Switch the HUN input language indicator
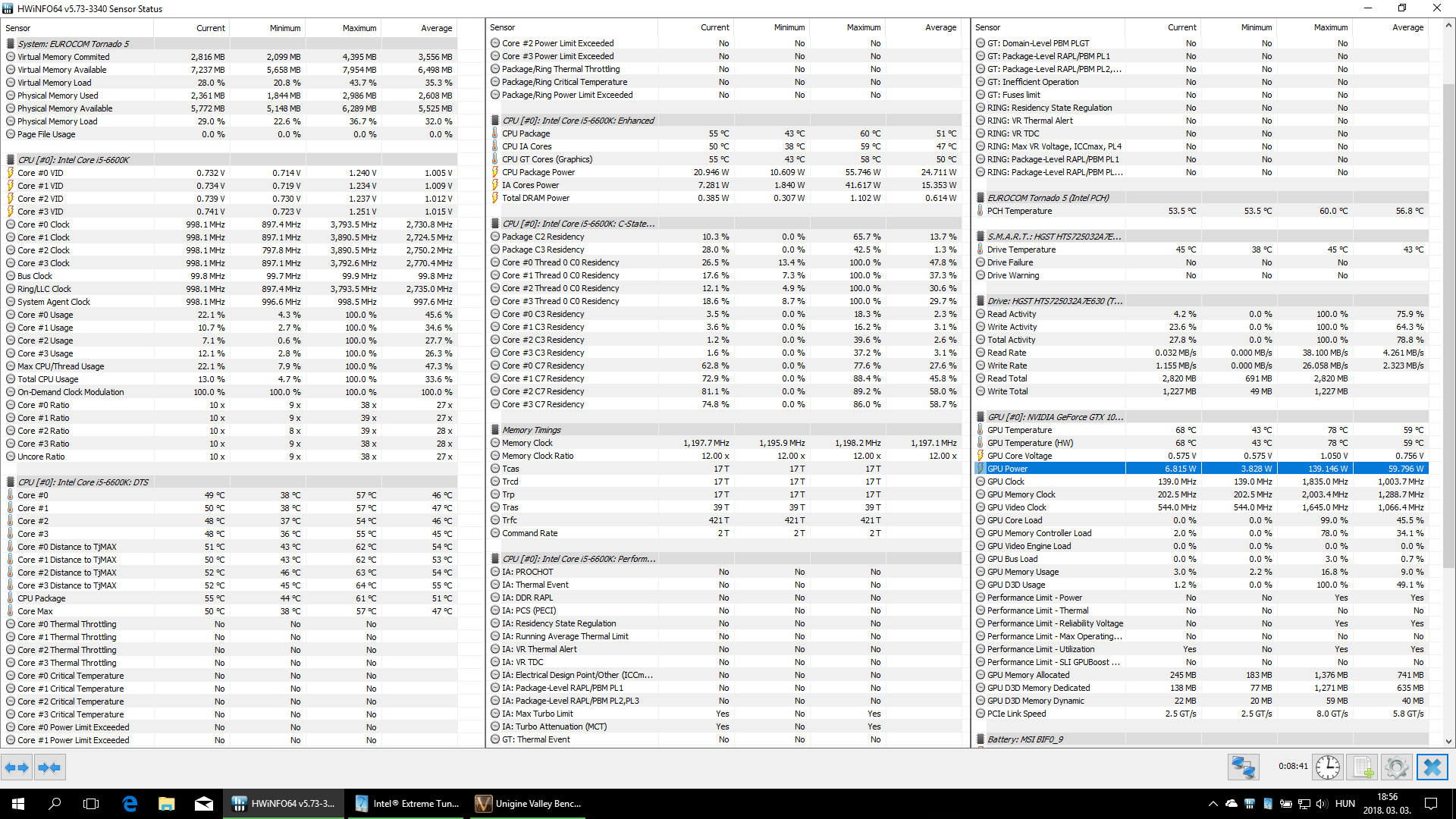Image resolution: width=1456 pixels, height=819 pixels. click(x=1345, y=804)
